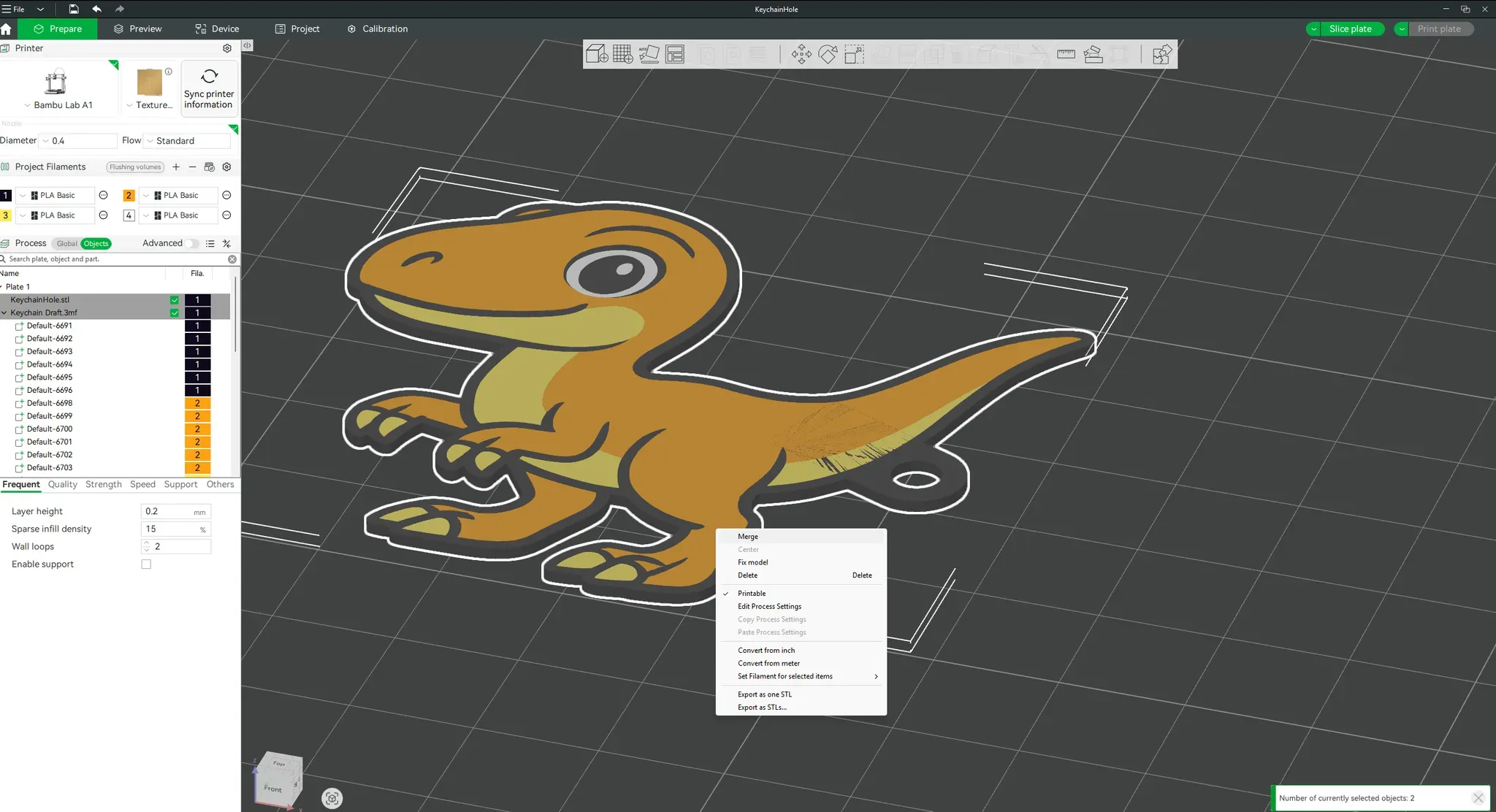
Task: Check the Enable support checkbox
Action: point(146,564)
